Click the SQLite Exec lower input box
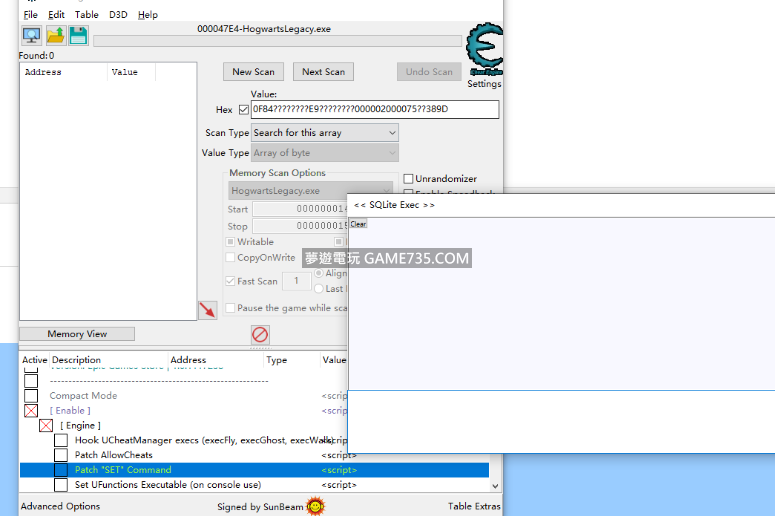Image resolution: width=775 pixels, height=516 pixels. pyautogui.click(x=561, y=422)
